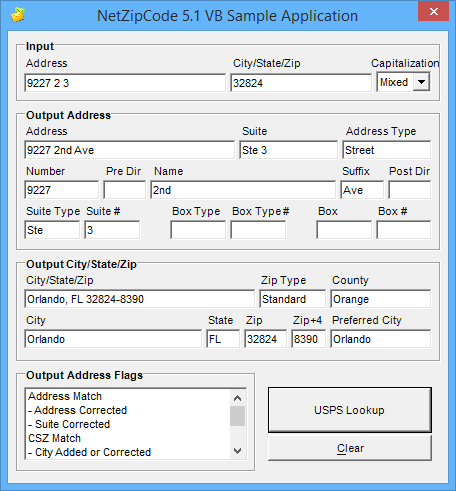Click the empty Box Type field

point(198,230)
